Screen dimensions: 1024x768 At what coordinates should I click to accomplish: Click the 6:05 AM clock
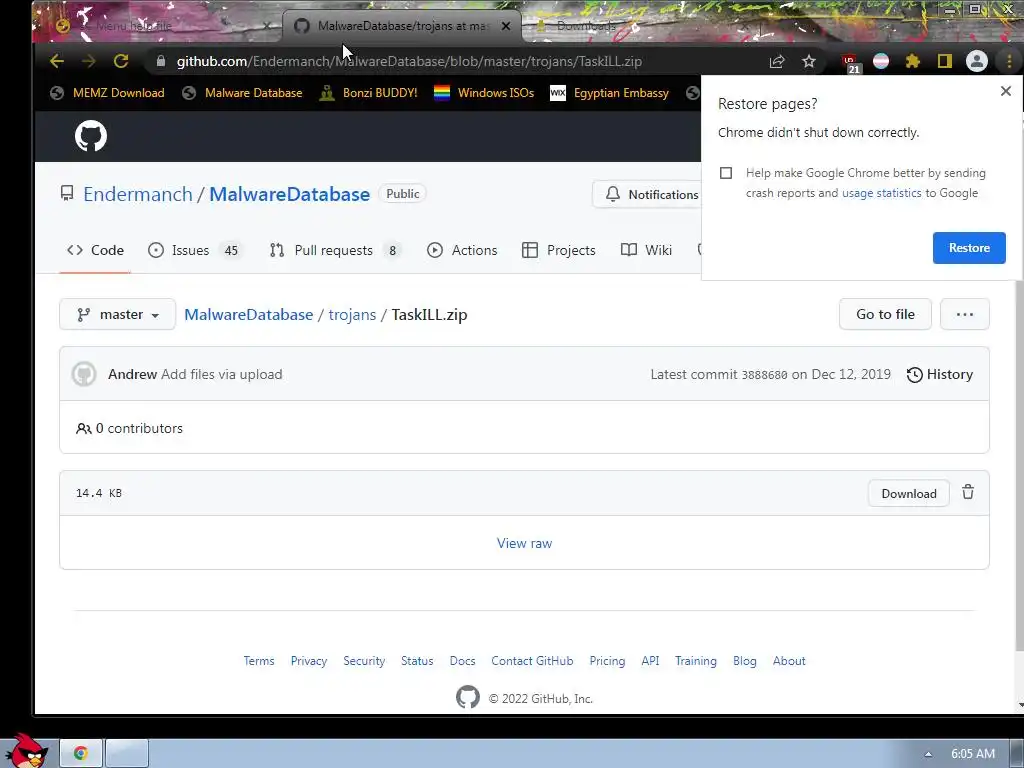[x=972, y=754]
